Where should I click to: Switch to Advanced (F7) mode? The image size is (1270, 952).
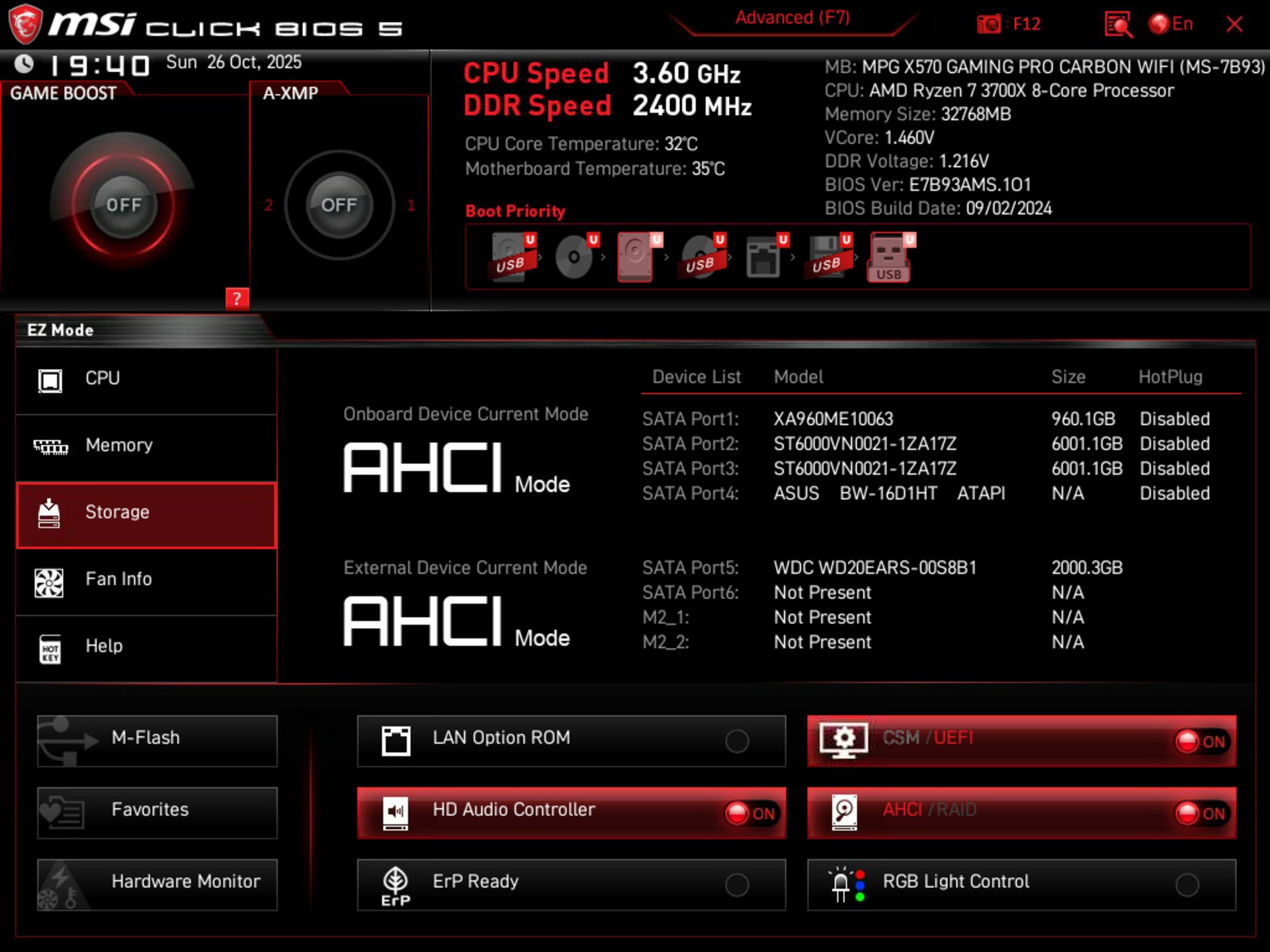coord(792,18)
